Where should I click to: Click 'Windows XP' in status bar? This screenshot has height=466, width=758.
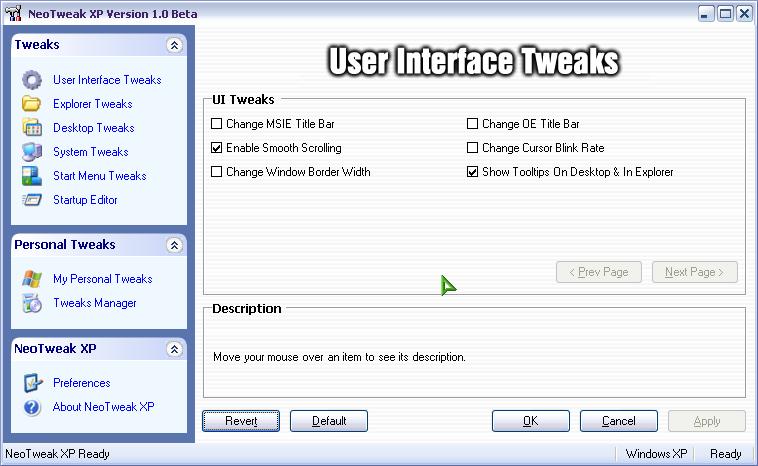[x=656, y=454]
